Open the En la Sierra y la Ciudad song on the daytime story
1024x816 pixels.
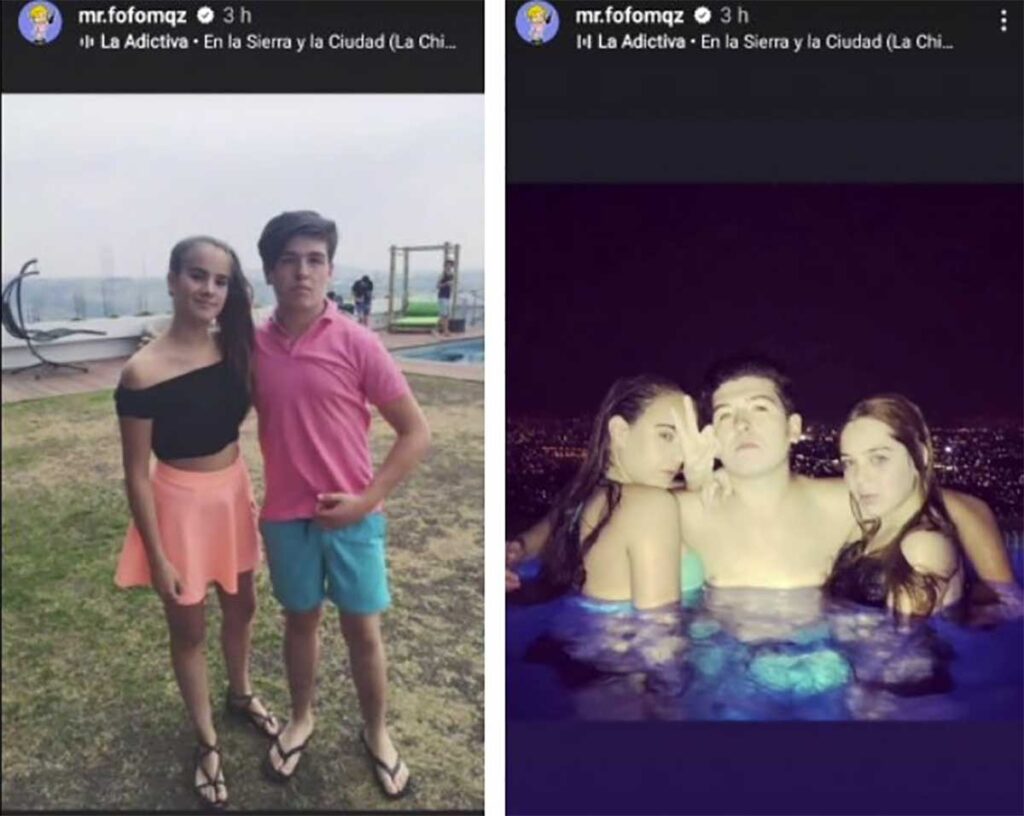[330, 42]
